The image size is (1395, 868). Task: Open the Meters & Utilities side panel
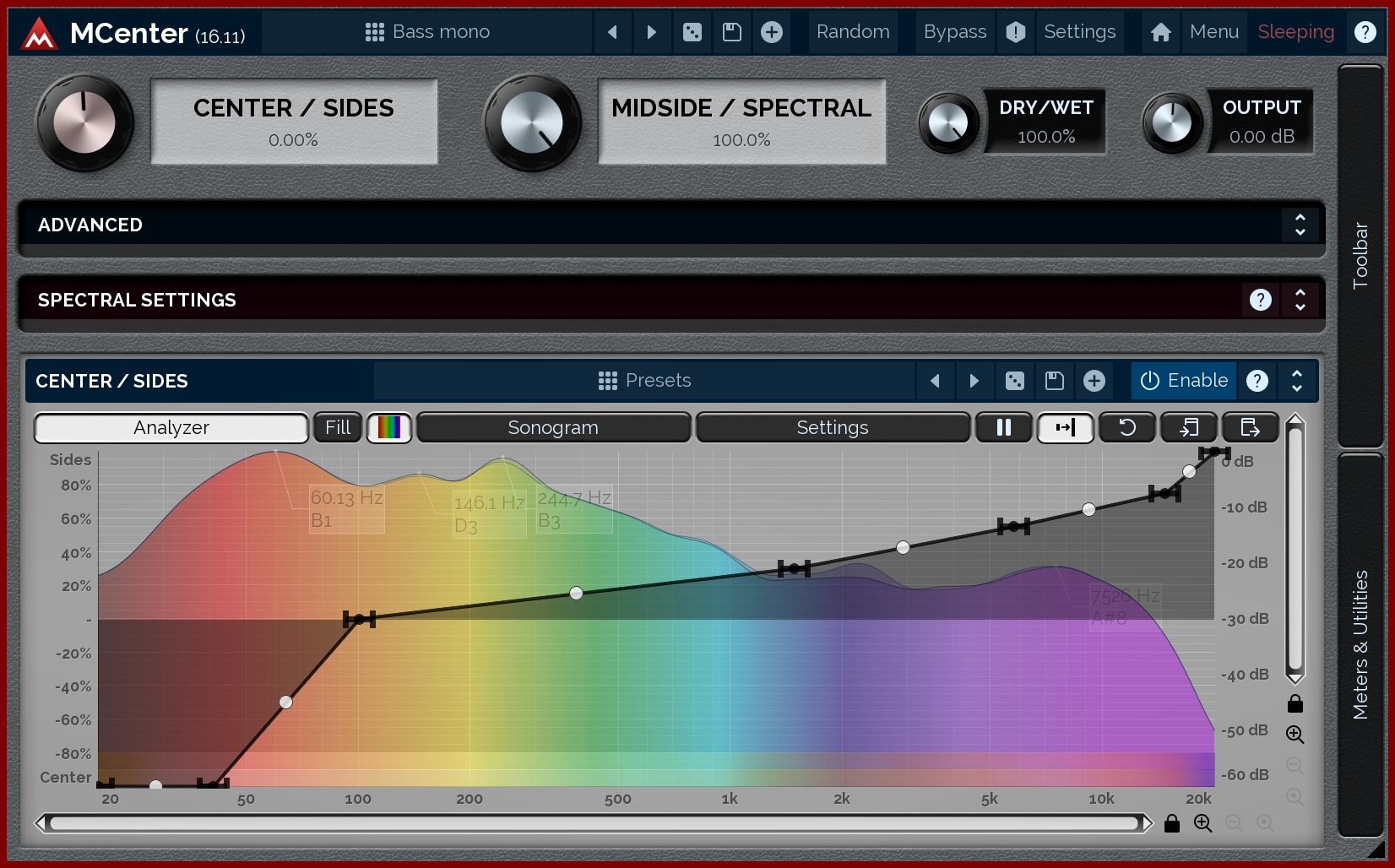(1360, 644)
